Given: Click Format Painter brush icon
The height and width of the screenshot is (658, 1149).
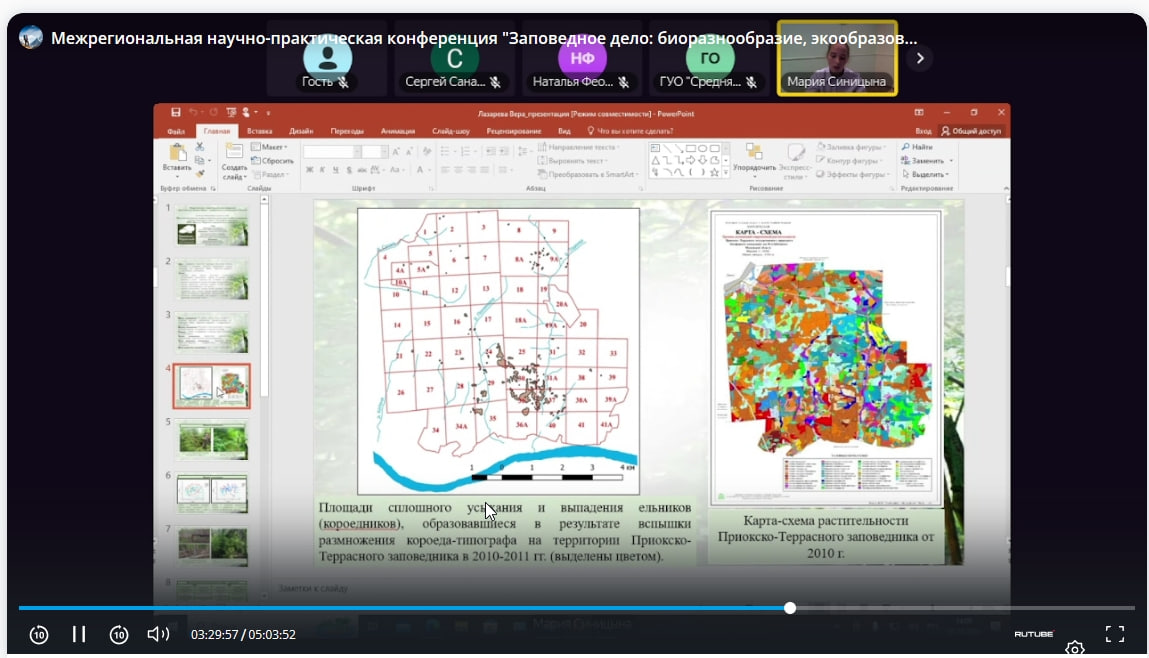Looking at the screenshot, I should coord(200,174).
